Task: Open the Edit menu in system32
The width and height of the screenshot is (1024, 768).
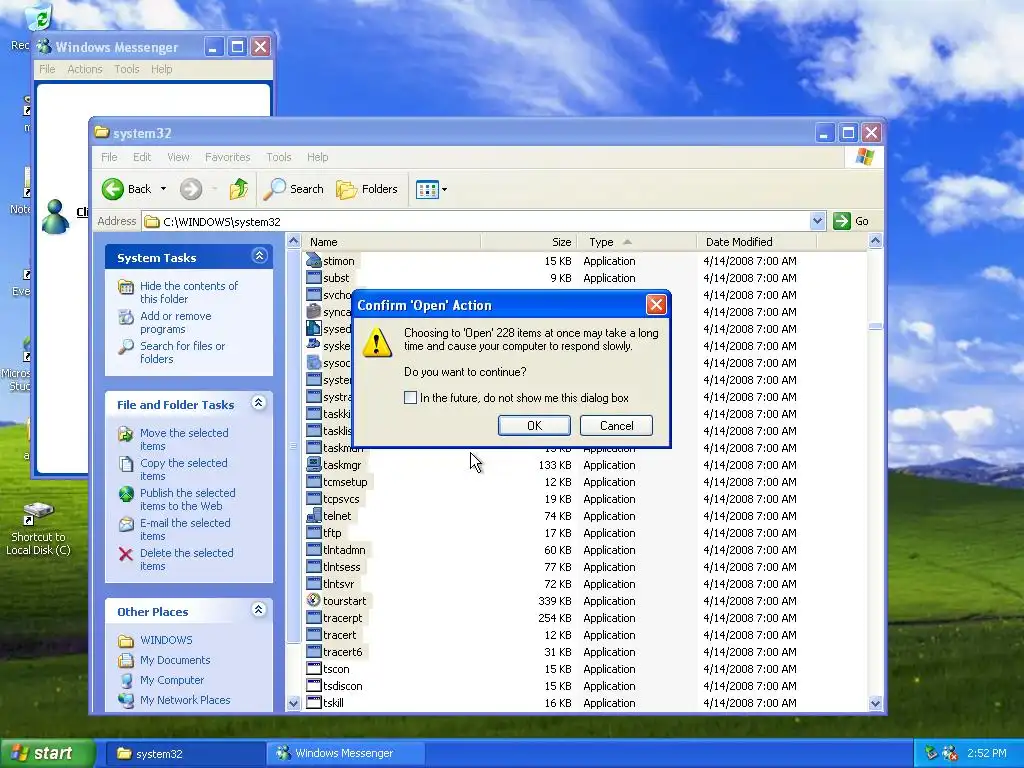Action: (142, 157)
